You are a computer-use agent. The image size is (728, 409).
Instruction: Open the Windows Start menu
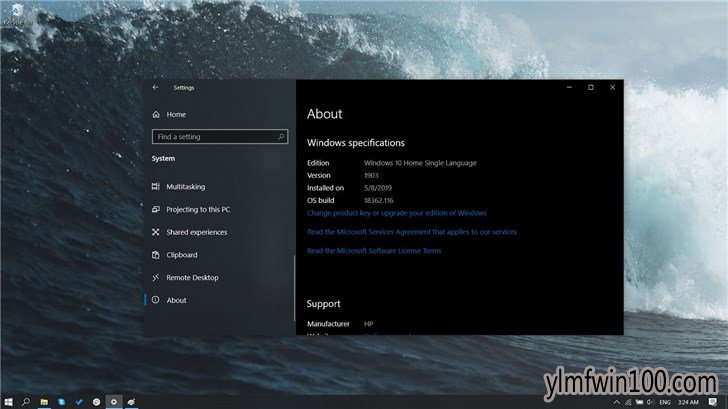tap(8, 402)
